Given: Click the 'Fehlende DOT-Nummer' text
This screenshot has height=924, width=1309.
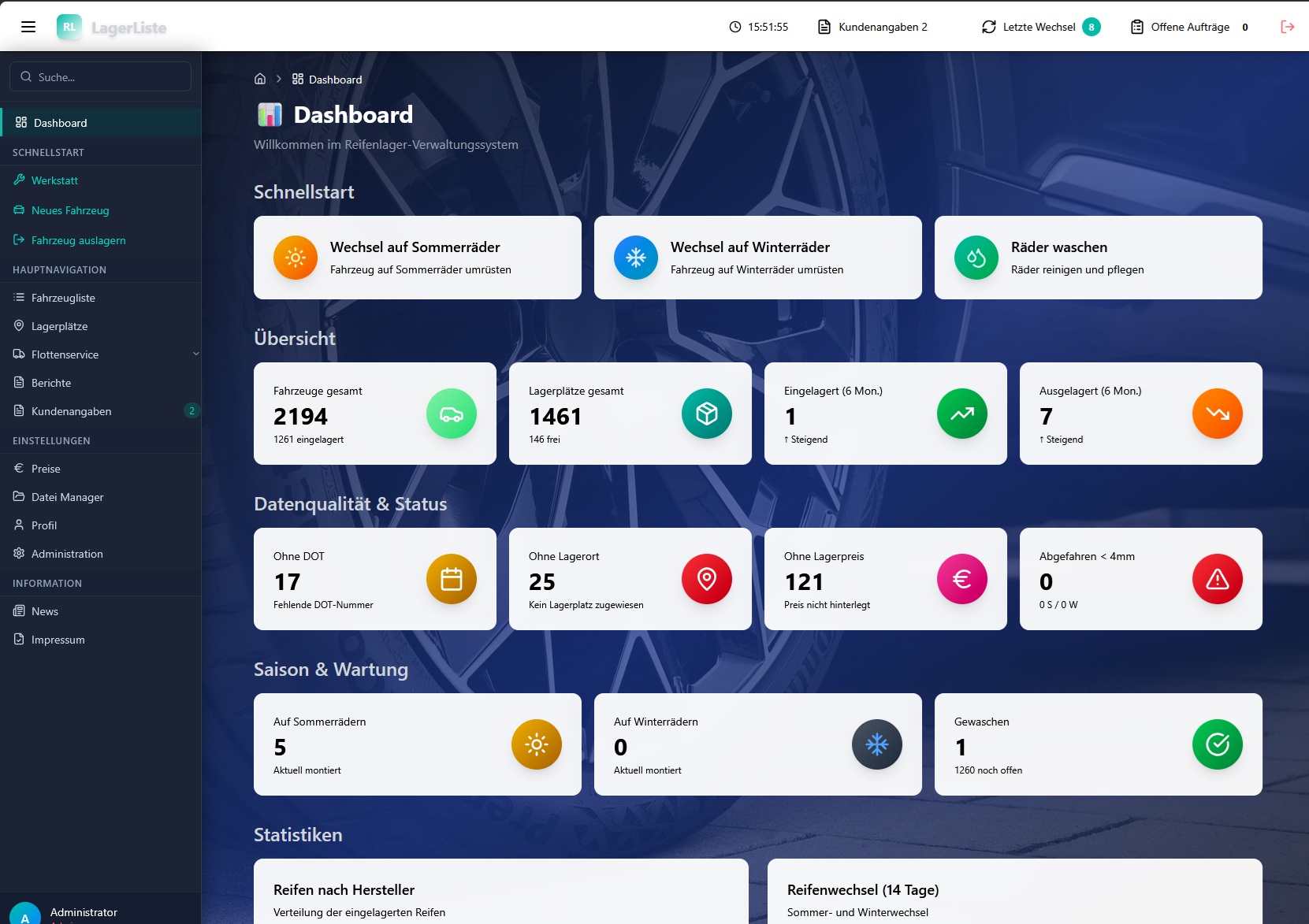Looking at the screenshot, I should pos(323,605).
